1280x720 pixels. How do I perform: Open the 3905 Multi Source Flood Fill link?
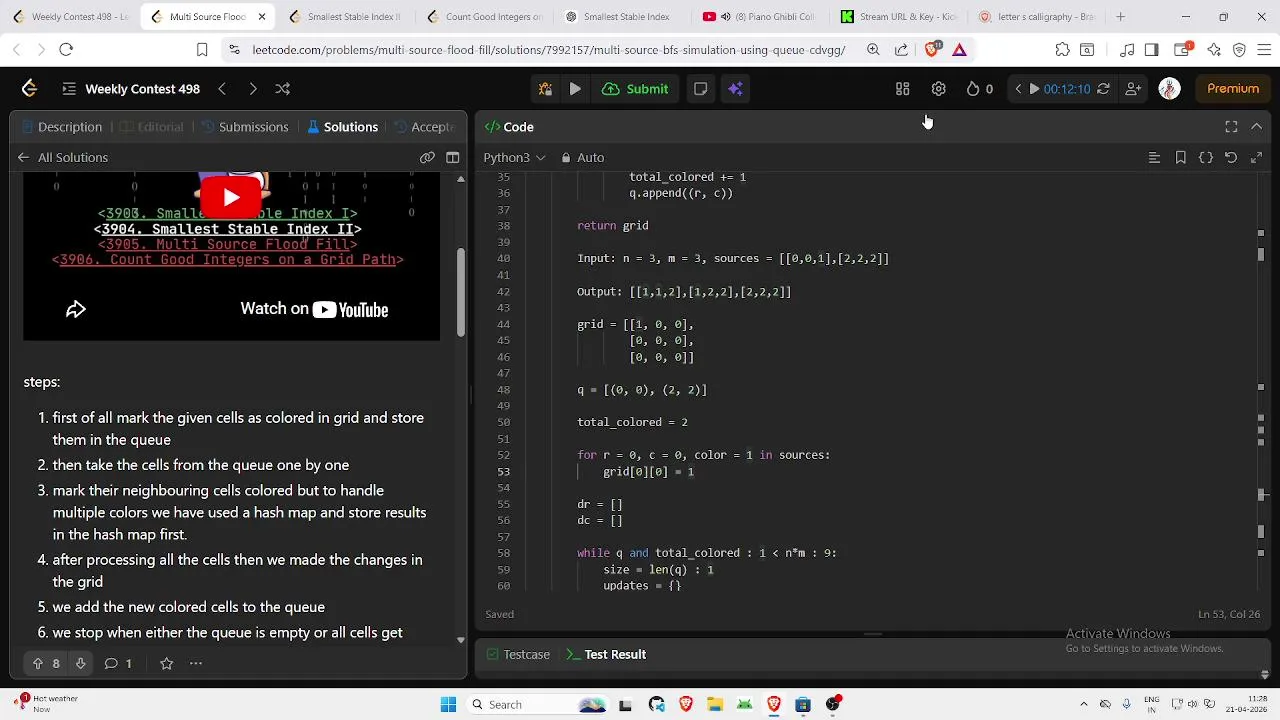tap(227, 244)
